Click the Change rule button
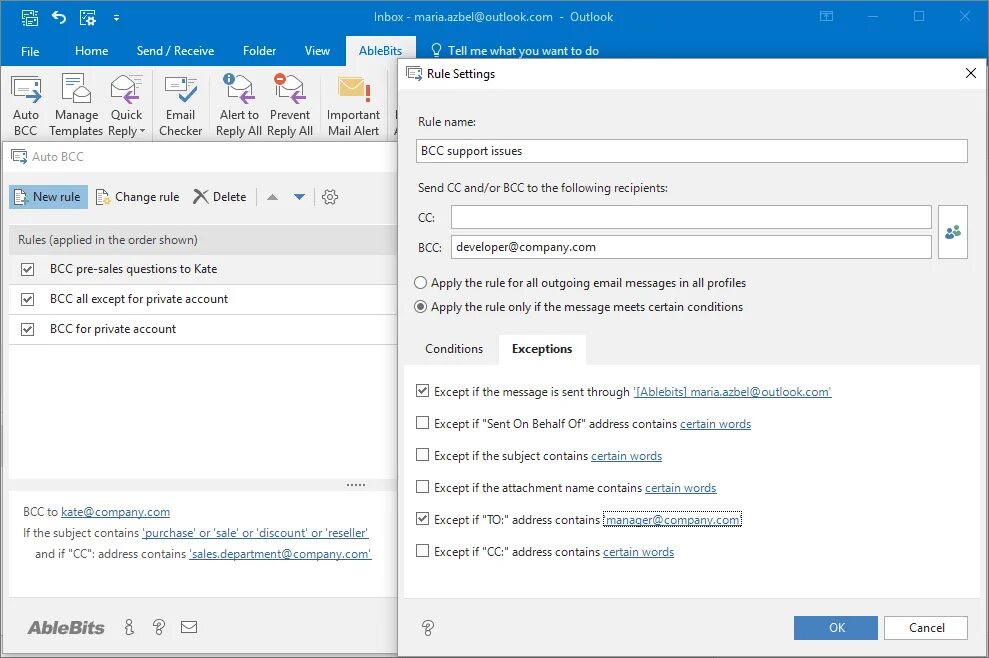This screenshot has width=989, height=658. click(138, 197)
